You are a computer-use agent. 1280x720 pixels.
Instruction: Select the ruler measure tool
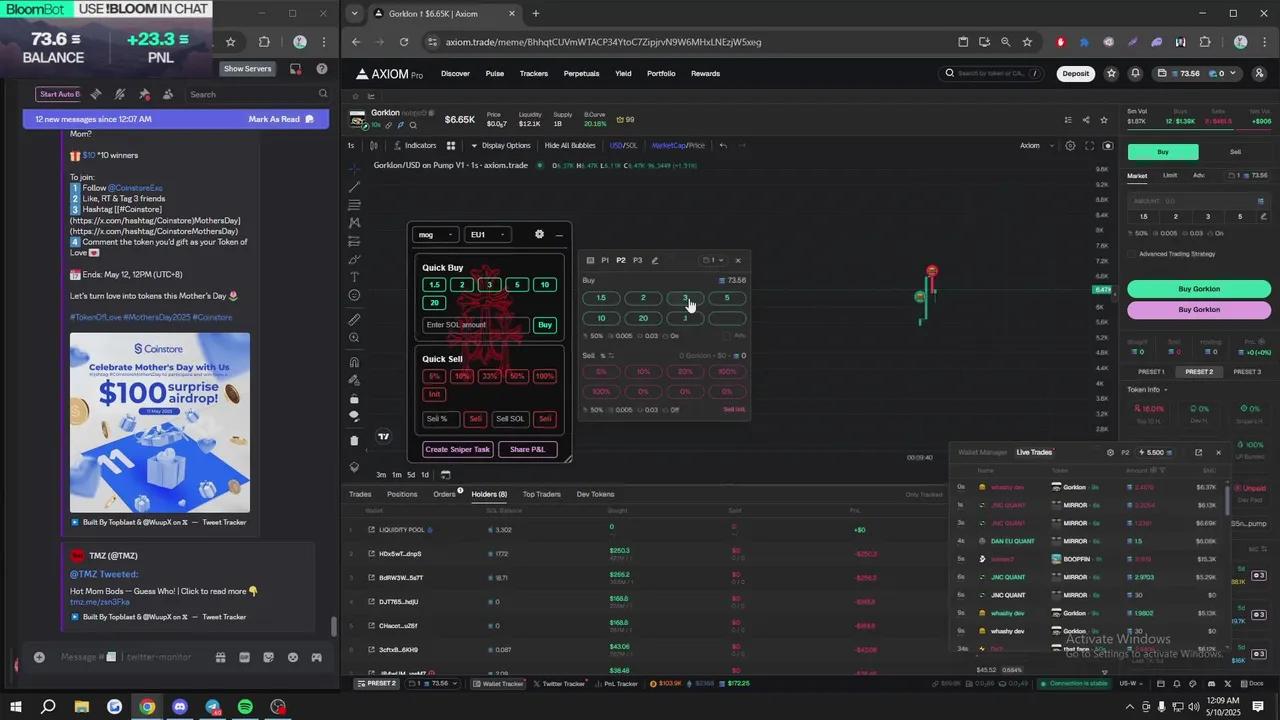[x=354, y=320]
